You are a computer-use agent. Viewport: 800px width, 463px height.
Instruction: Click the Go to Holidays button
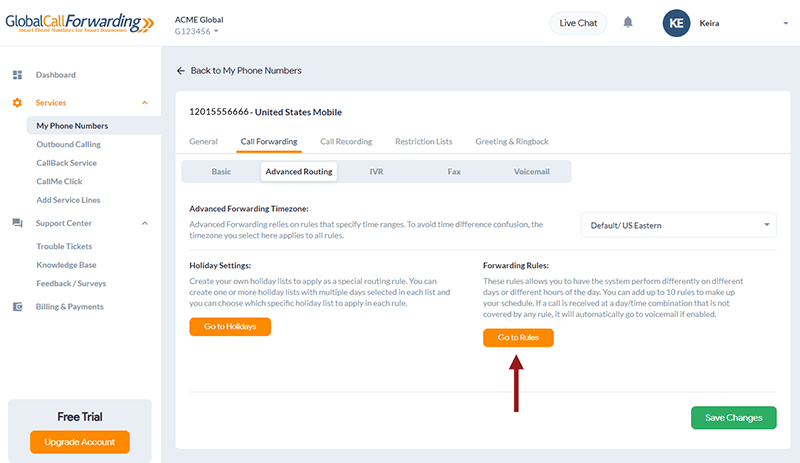(230, 327)
